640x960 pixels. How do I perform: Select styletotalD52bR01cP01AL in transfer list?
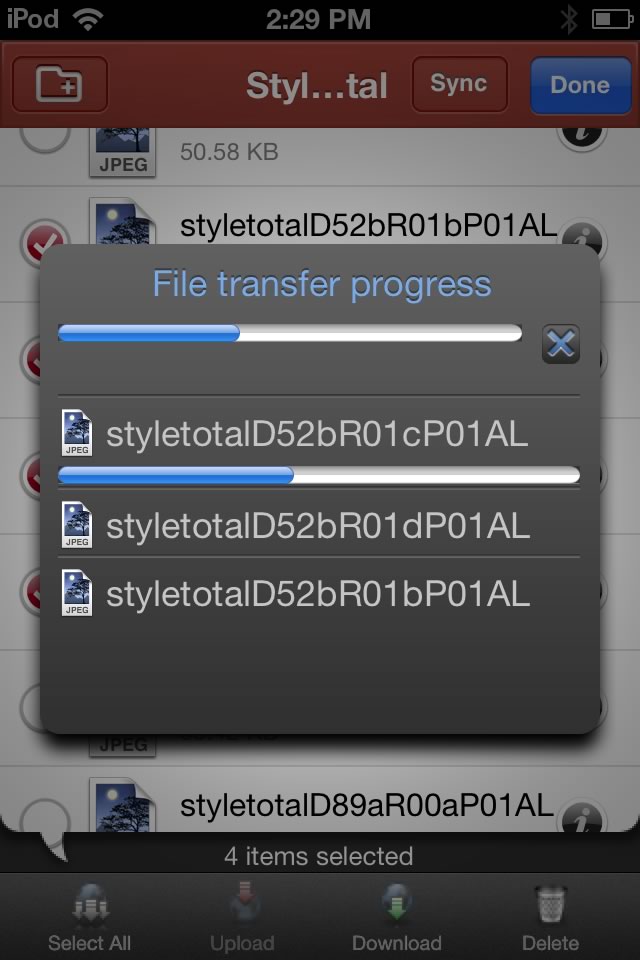pyautogui.click(x=318, y=433)
